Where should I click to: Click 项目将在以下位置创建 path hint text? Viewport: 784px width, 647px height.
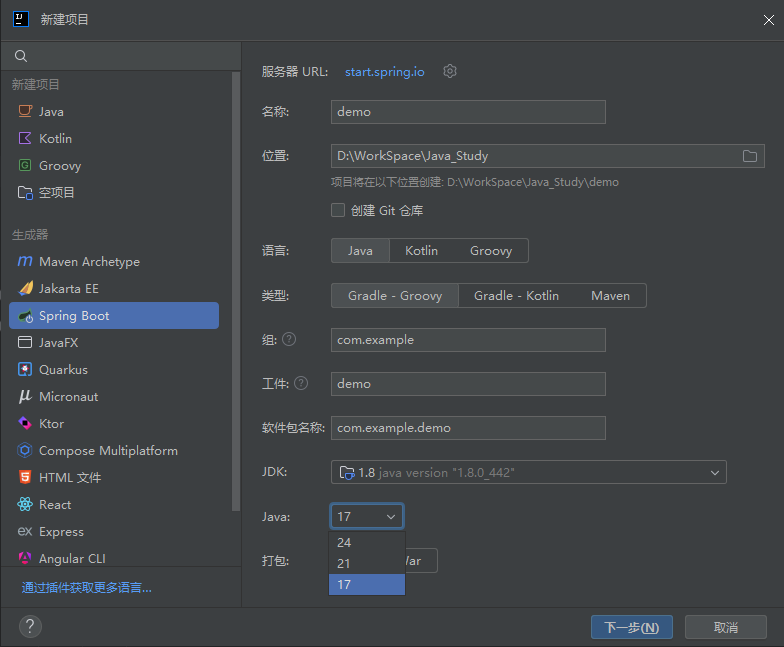pyautogui.click(x=474, y=182)
